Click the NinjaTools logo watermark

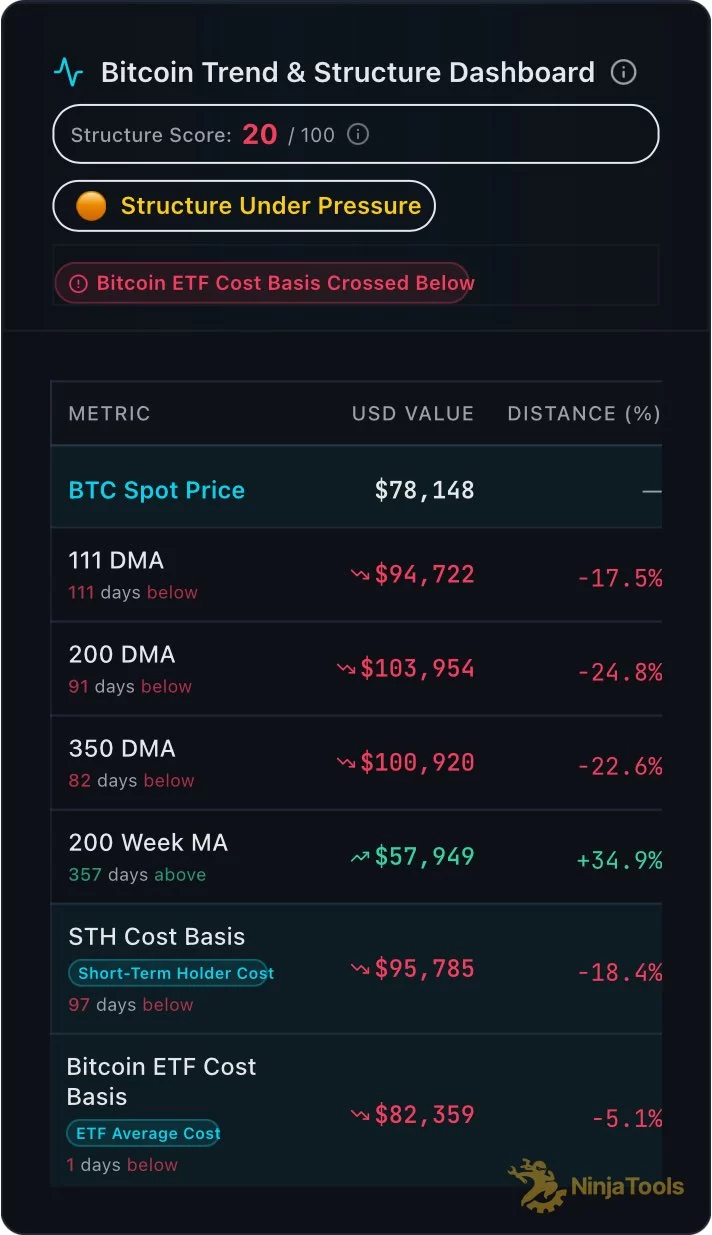(x=596, y=1186)
